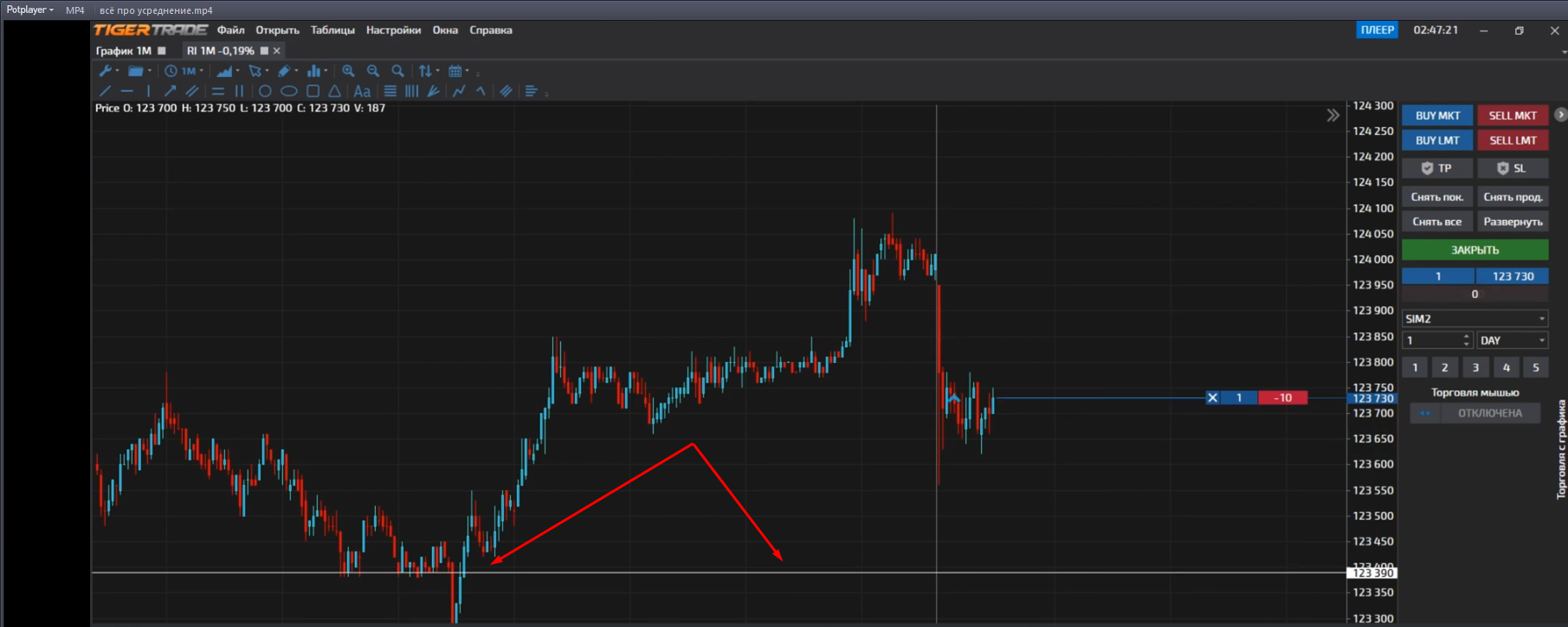Viewport: 1568px width, 627px height.
Task: Select the Aa text label tool
Action: coord(362,91)
